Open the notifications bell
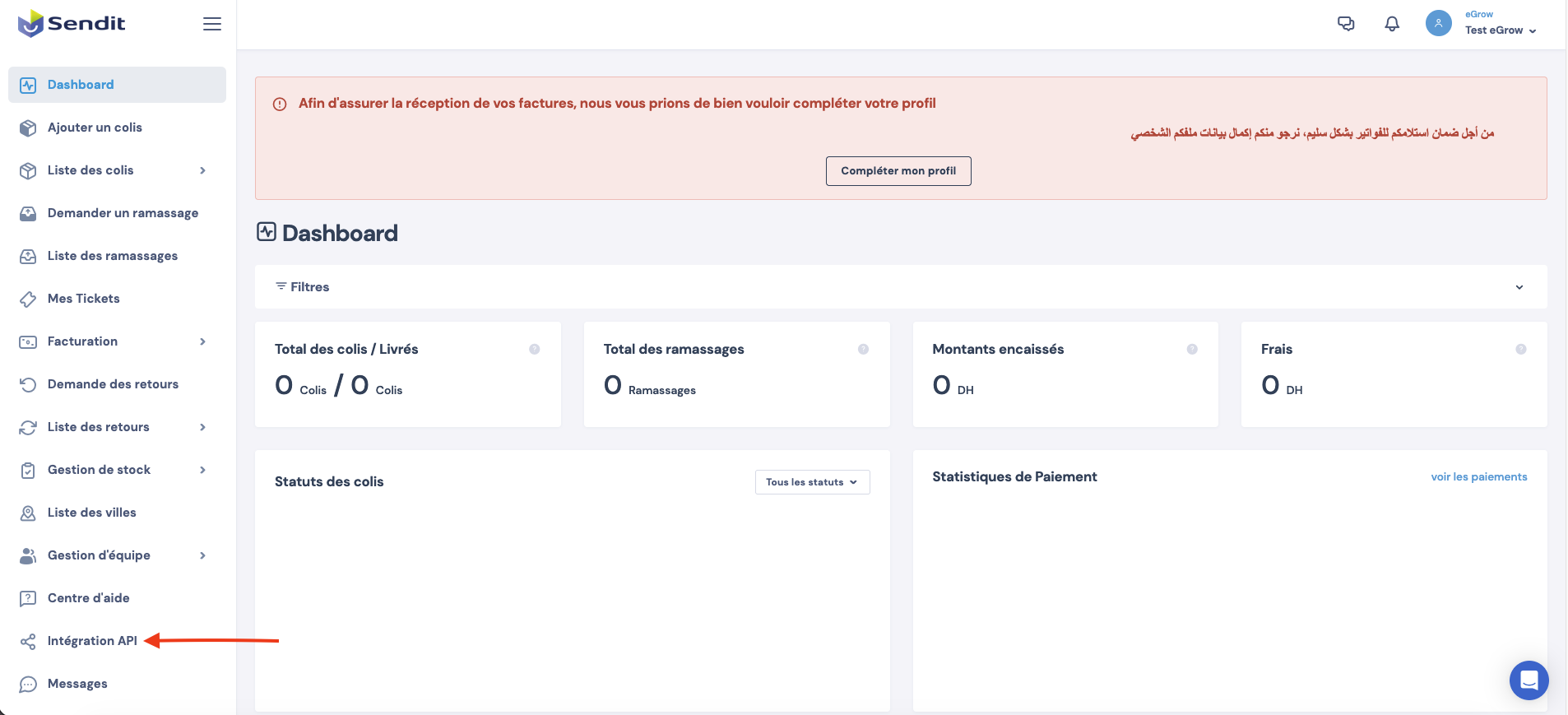1568x715 pixels. pos(1392,24)
